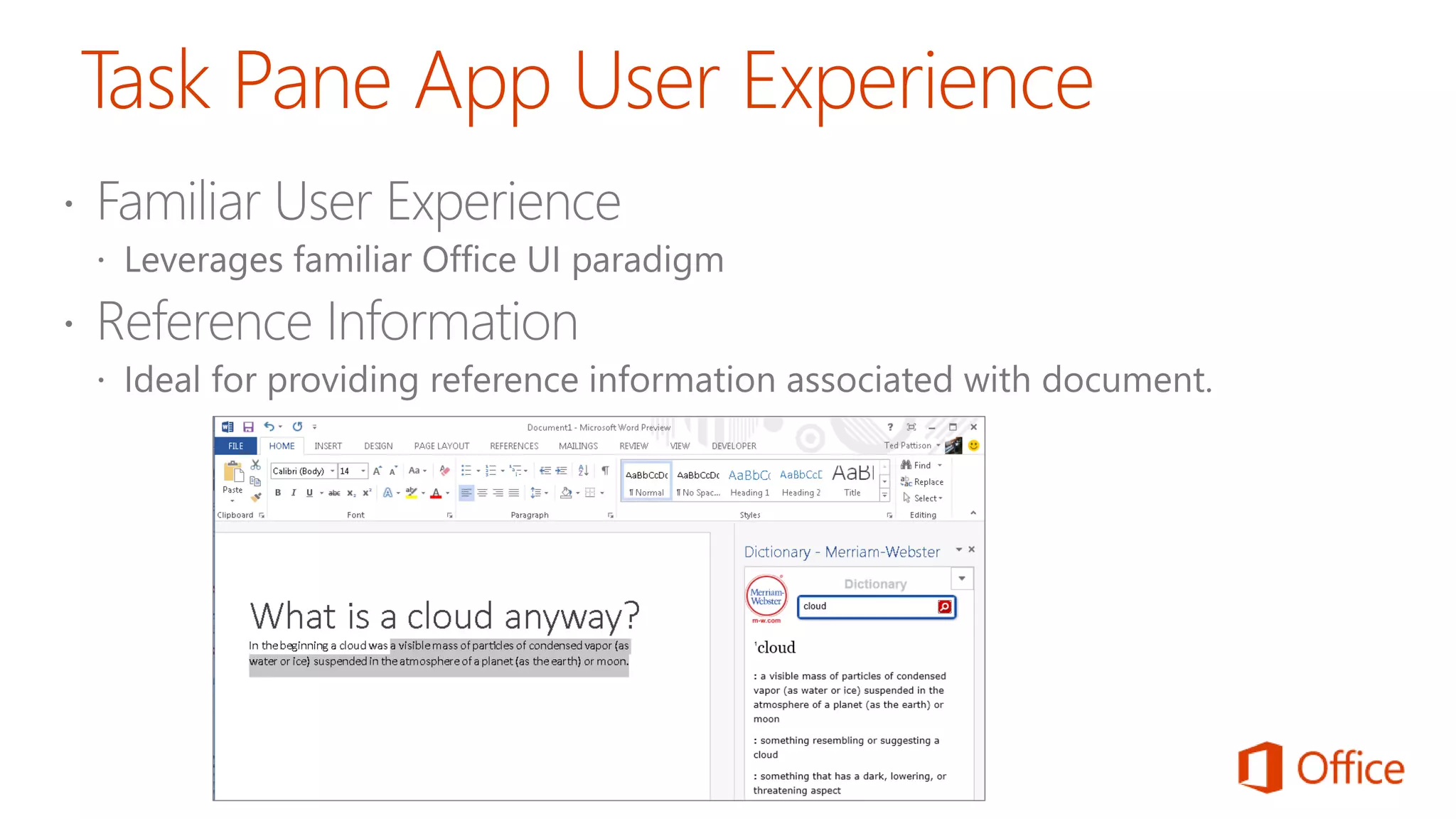Screen dimensions: 1456x819
Task: Open the Bullets list dropdown arrow
Action: click(x=478, y=471)
